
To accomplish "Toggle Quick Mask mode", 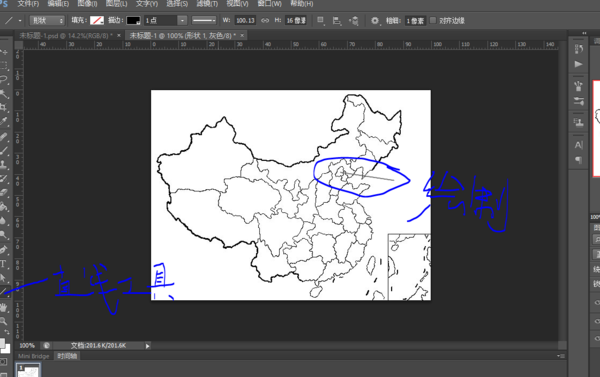I will click(x=3, y=362).
